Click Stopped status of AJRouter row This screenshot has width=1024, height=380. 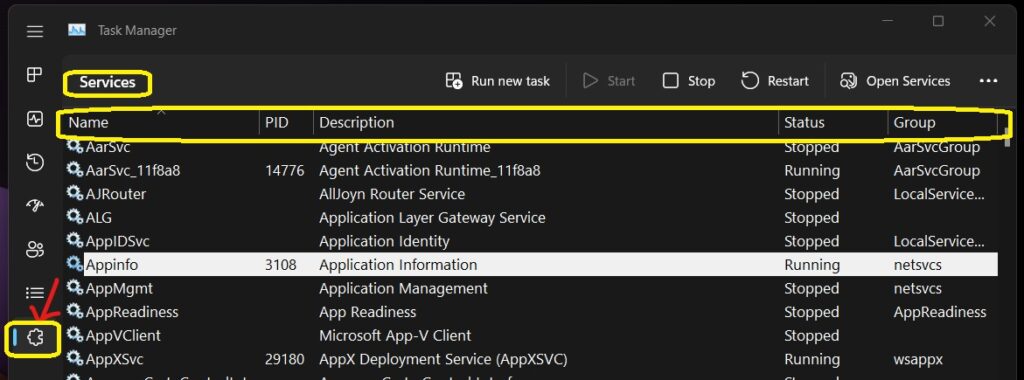(x=812, y=194)
